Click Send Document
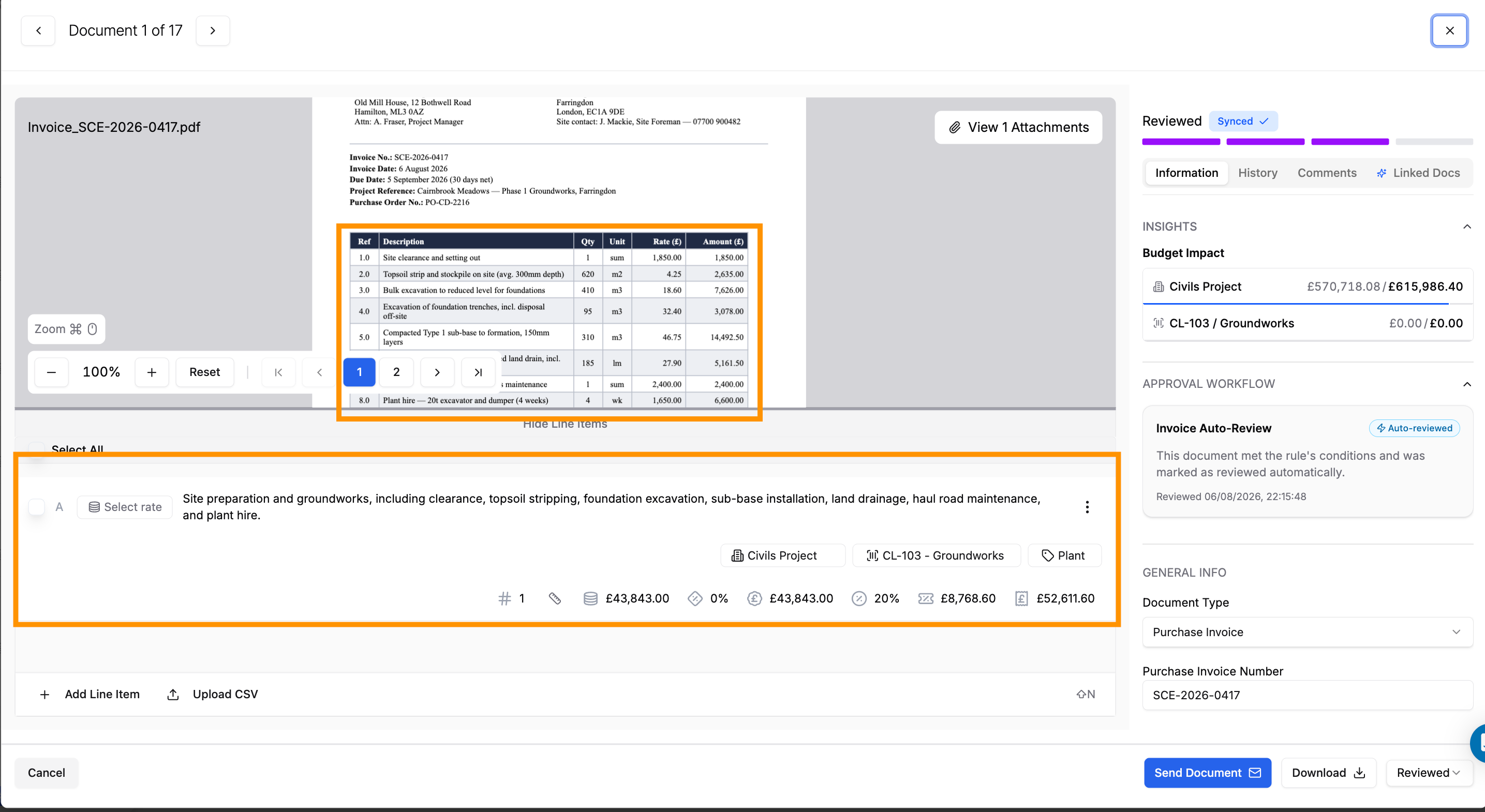Image resolution: width=1485 pixels, height=812 pixels. tap(1208, 773)
